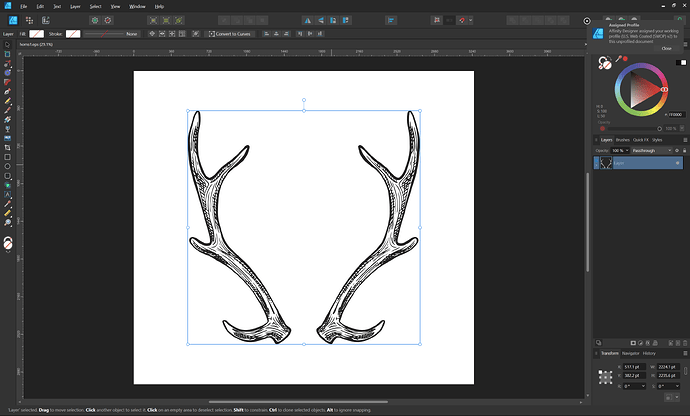Select the Move tool in the tools panel
This screenshot has width=690, height=416.
[x=7, y=45]
